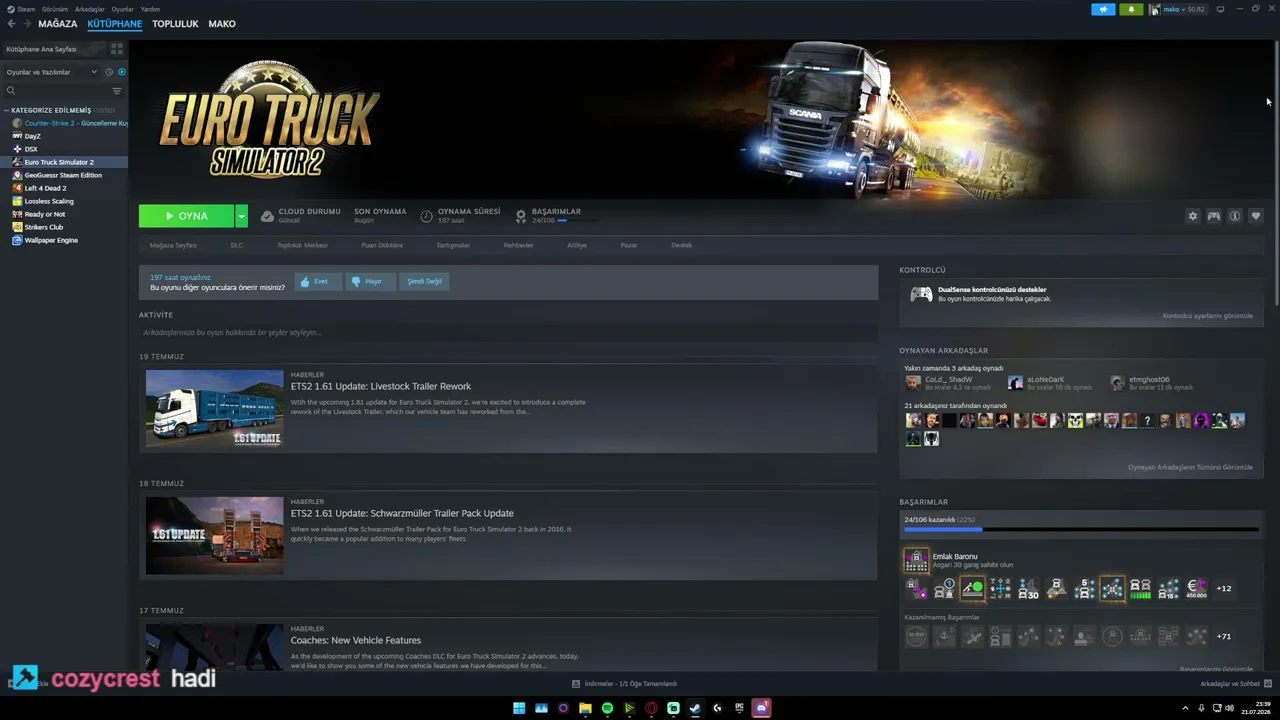
Task: Open Spotify from the taskbar
Action: tap(607, 708)
